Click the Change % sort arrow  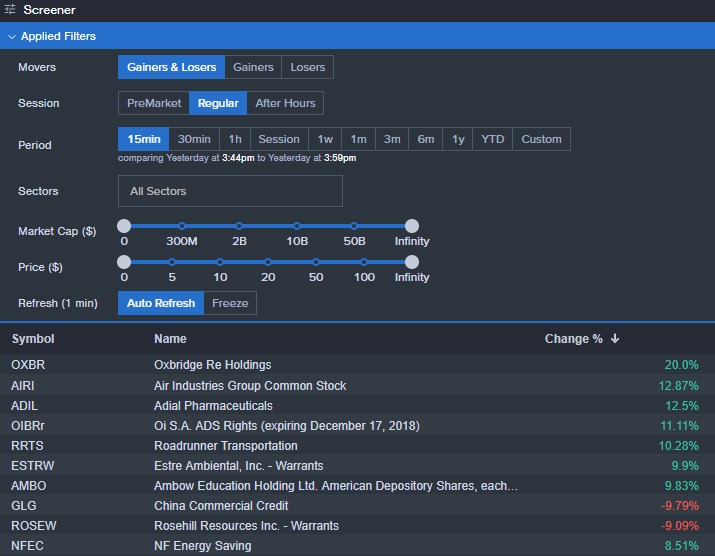tap(615, 338)
